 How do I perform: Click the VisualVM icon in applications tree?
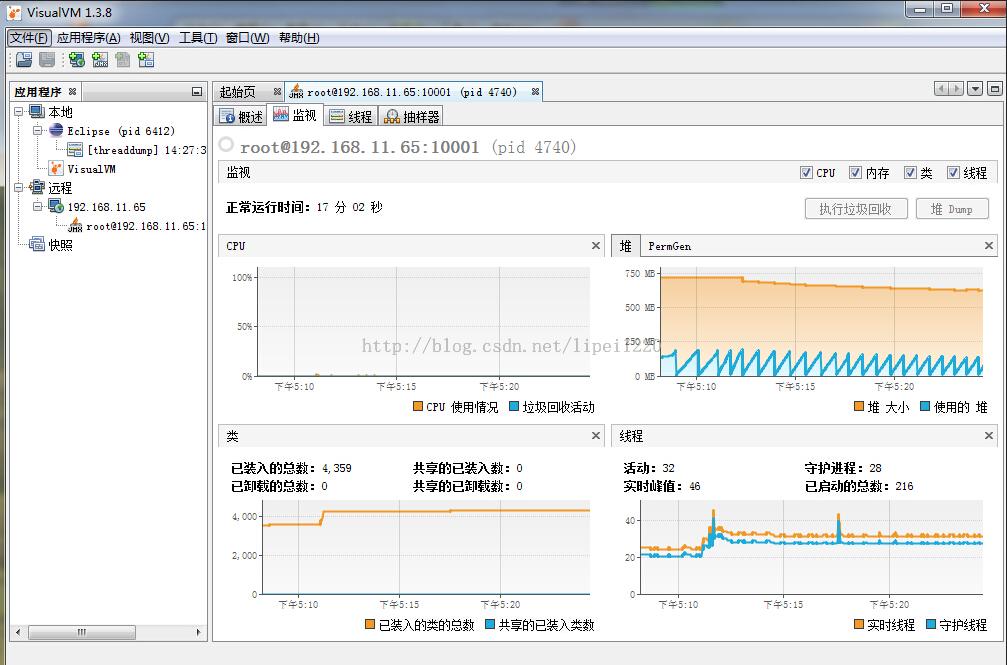coord(57,168)
